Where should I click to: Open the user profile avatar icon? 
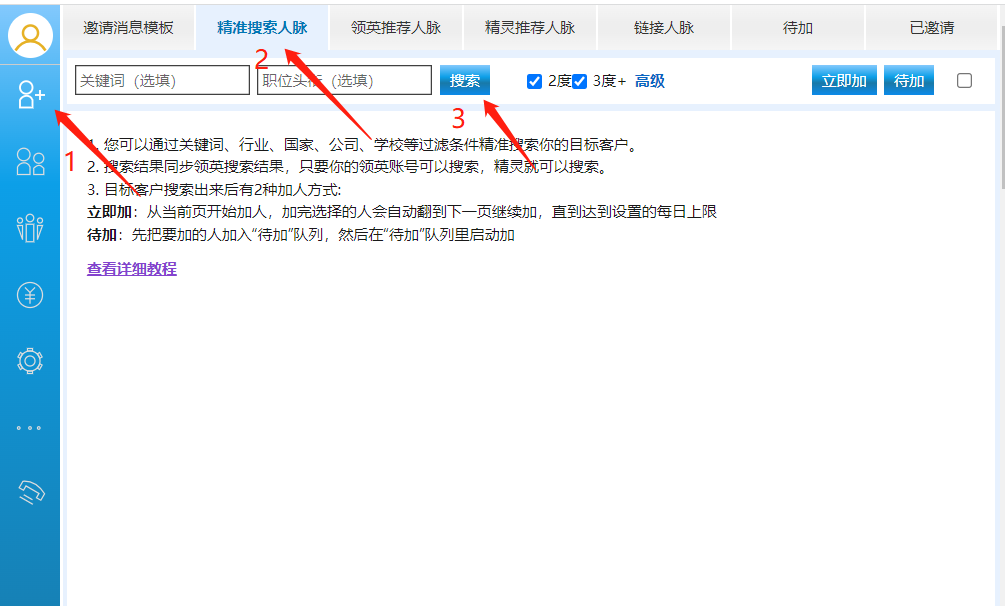pos(30,35)
